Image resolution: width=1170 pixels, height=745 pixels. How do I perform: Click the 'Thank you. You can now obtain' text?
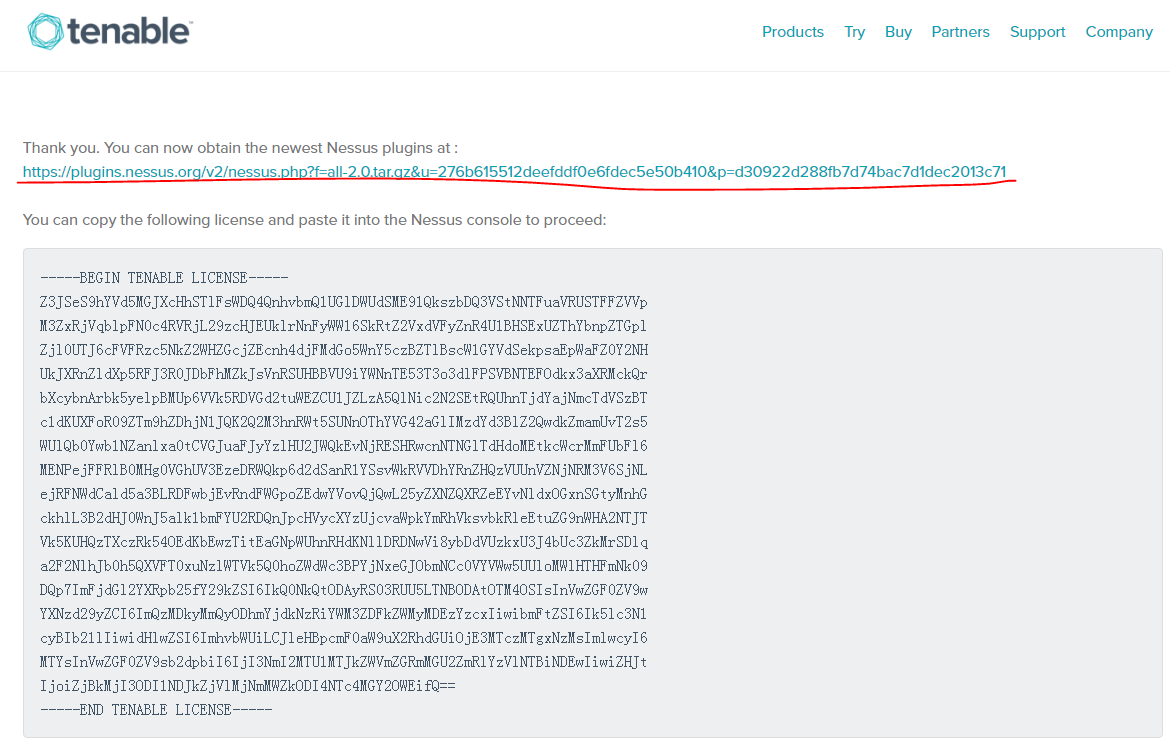(240, 148)
